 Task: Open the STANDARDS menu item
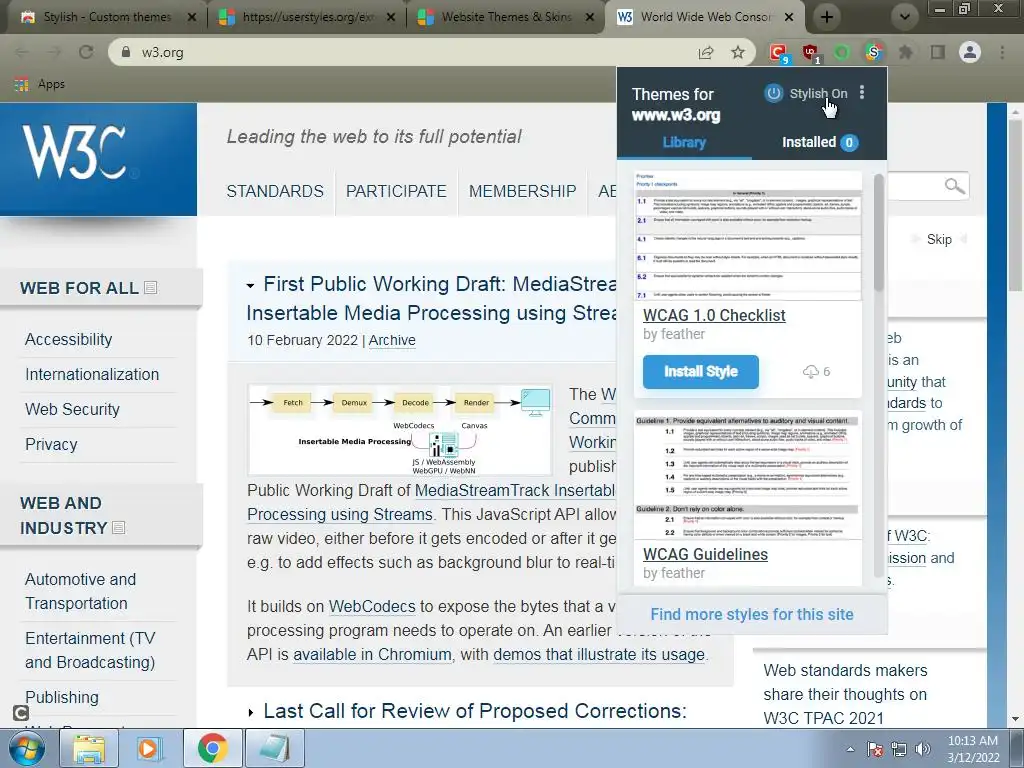coord(275,191)
